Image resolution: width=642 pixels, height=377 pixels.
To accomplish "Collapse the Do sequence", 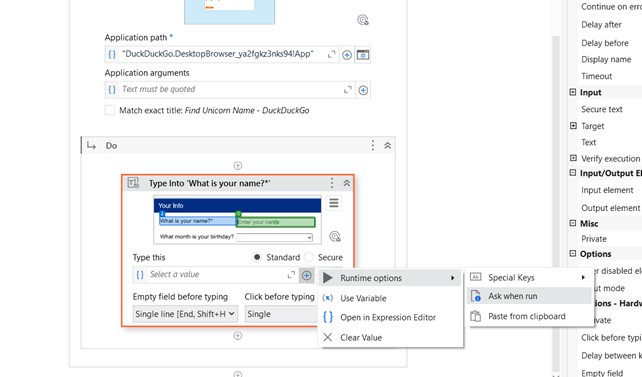I will tap(387, 145).
